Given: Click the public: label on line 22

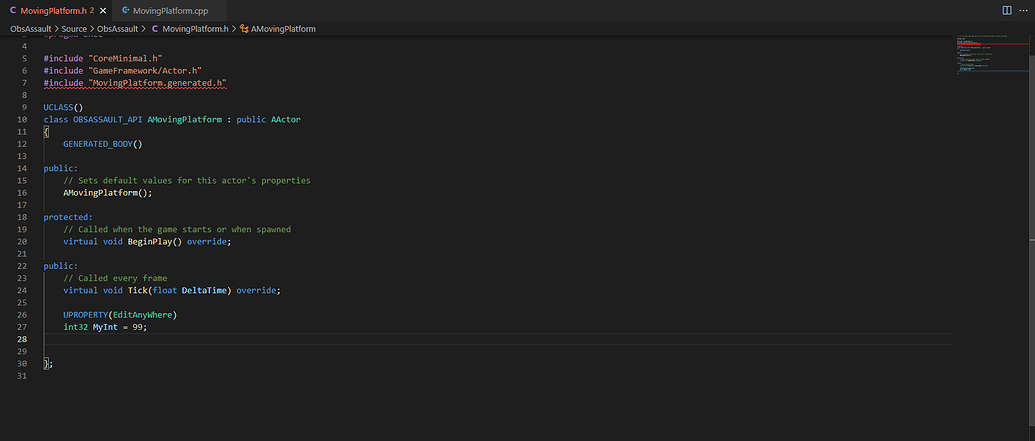Looking at the screenshot, I should 61,266.
